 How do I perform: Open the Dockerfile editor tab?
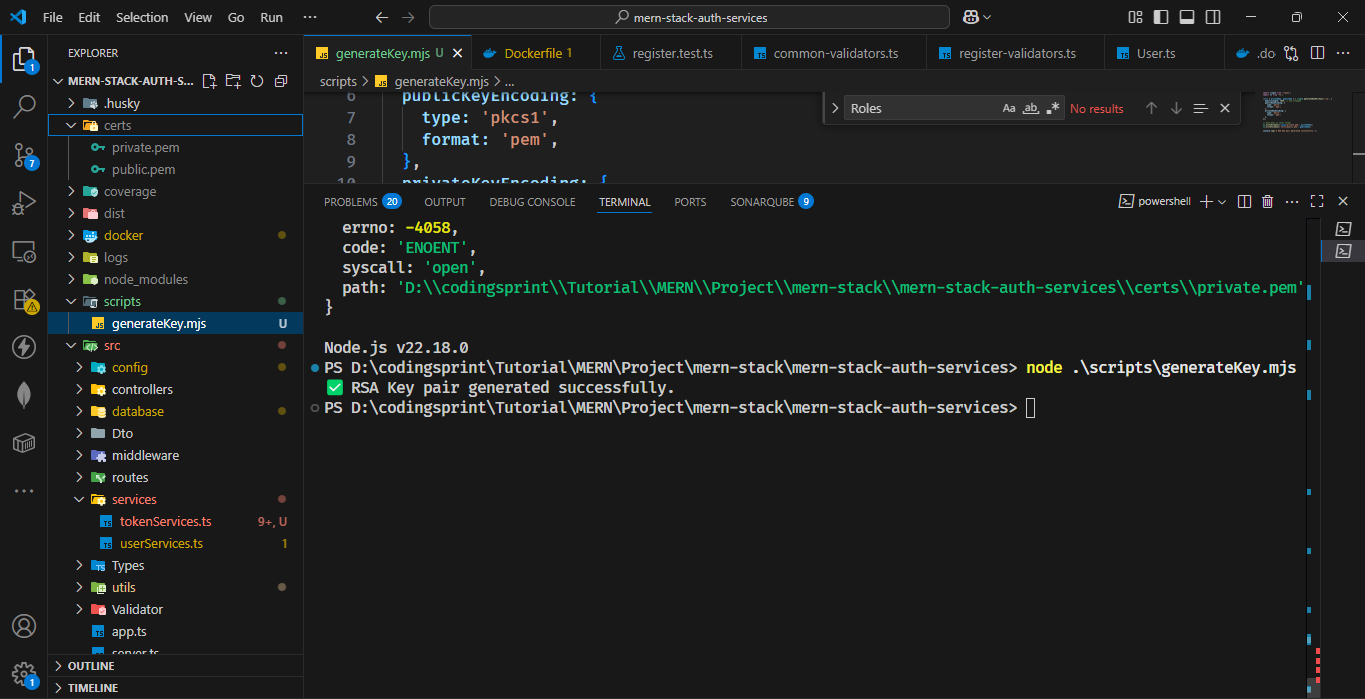(537, 53)
